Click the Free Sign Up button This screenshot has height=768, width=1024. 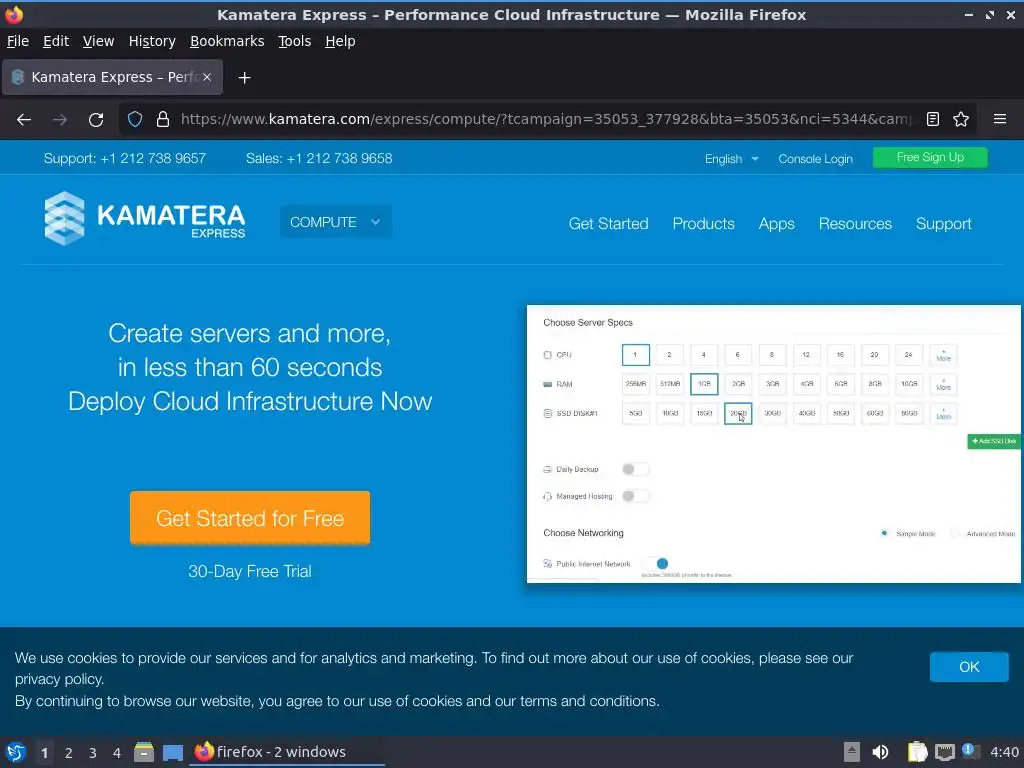tap(930, 157)
